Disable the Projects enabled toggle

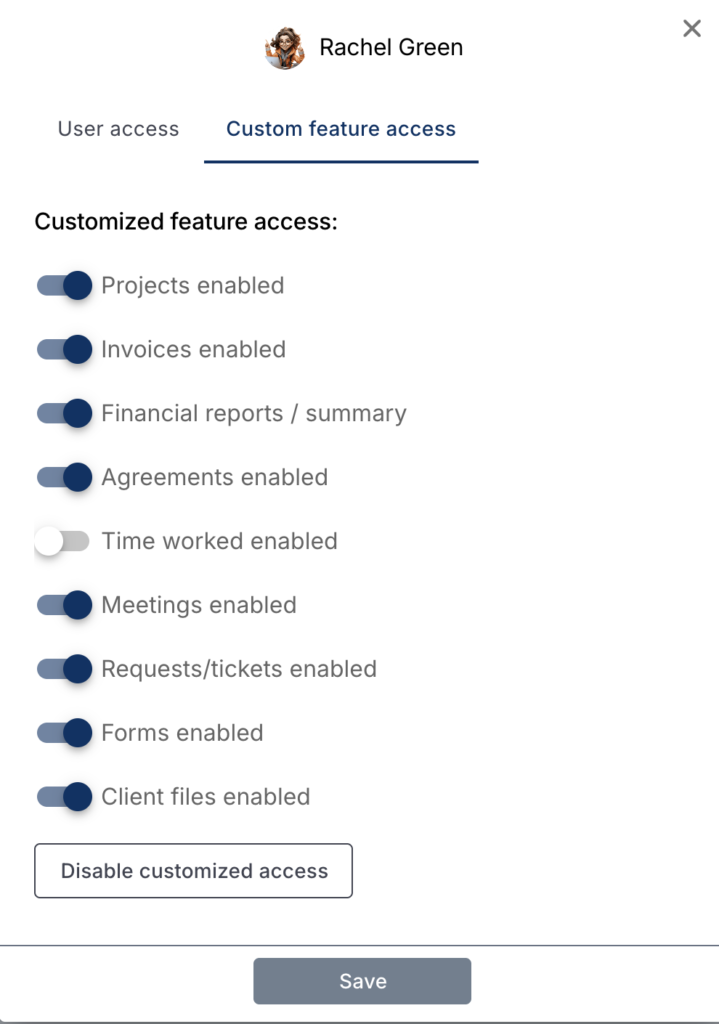coord(64,285)
